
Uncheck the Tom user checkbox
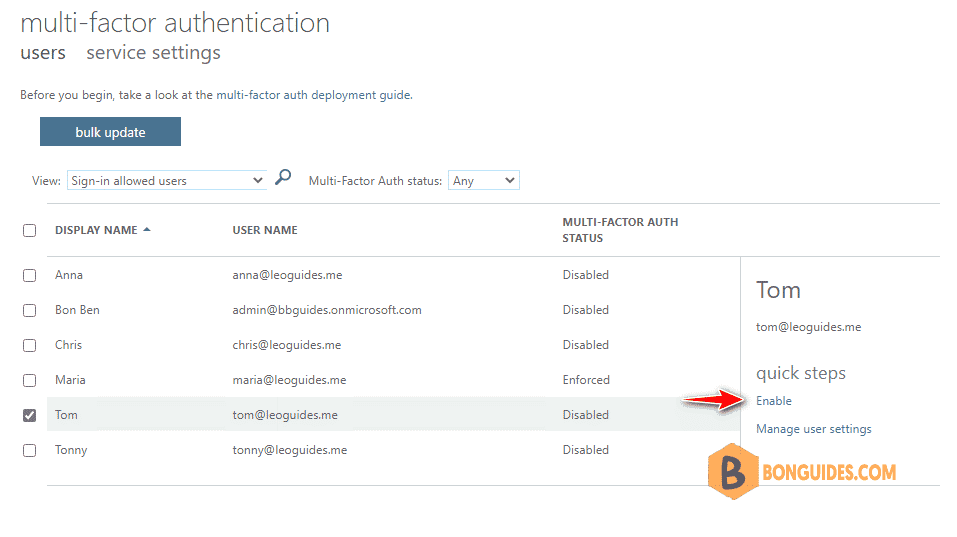(29, 415)
